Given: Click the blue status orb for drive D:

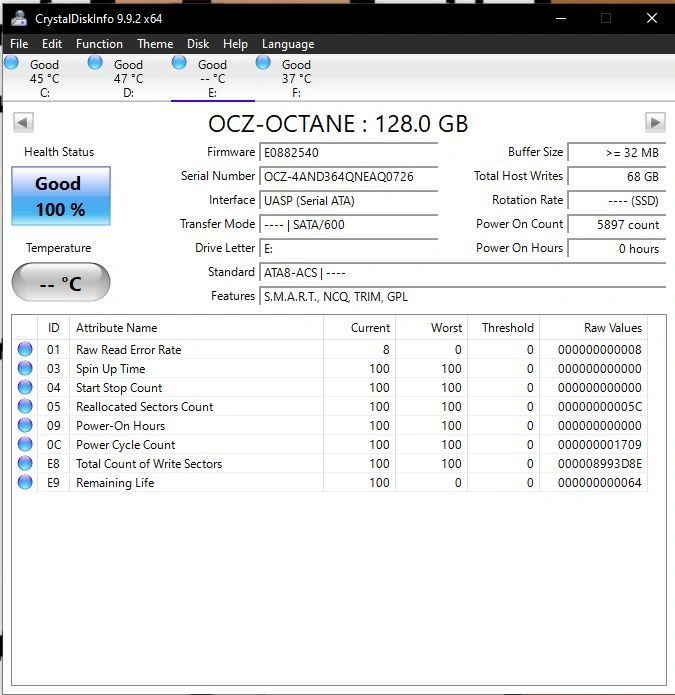Looking at the screenshot, I should point(95,62).
